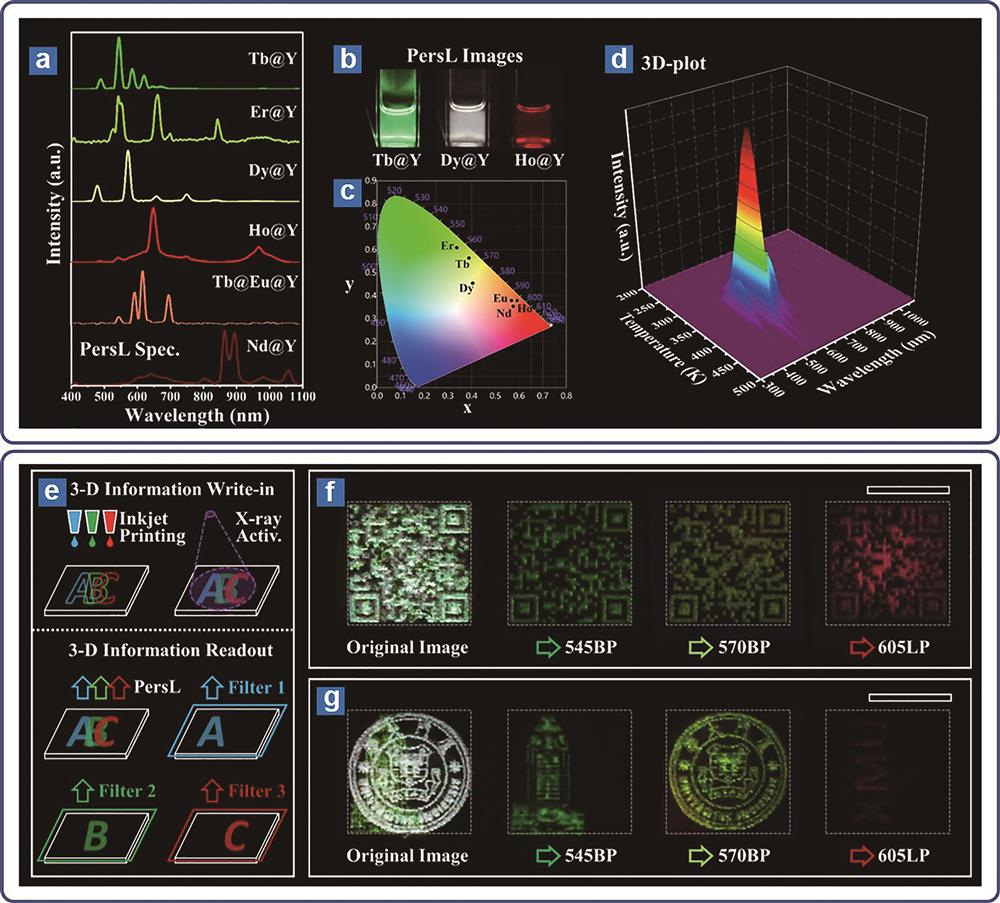Click the blue arrow next to Filter 1
1000x903 pixels.
click(x=212, y=688)
